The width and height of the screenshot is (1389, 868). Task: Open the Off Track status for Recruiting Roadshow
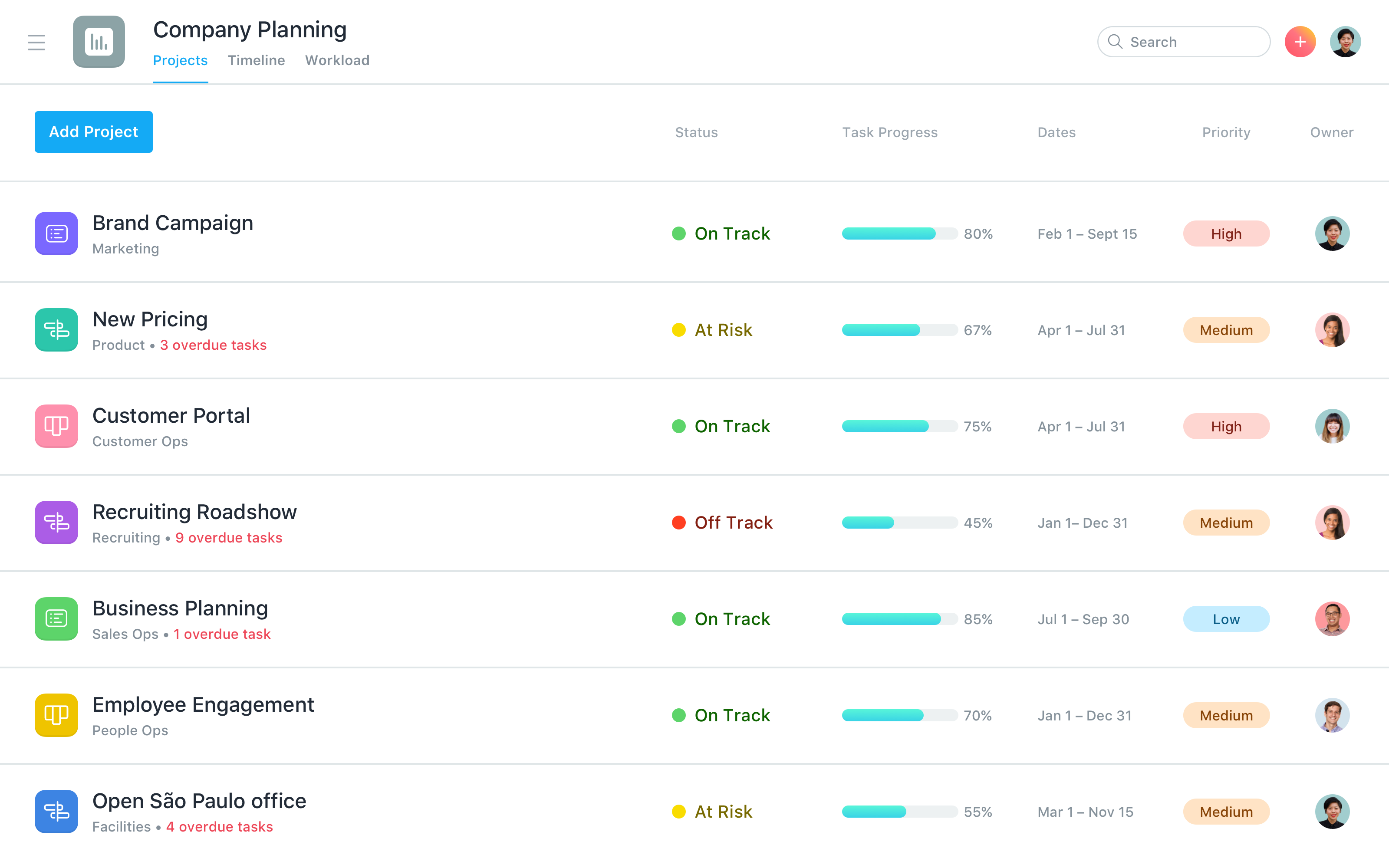pos(722,523)
